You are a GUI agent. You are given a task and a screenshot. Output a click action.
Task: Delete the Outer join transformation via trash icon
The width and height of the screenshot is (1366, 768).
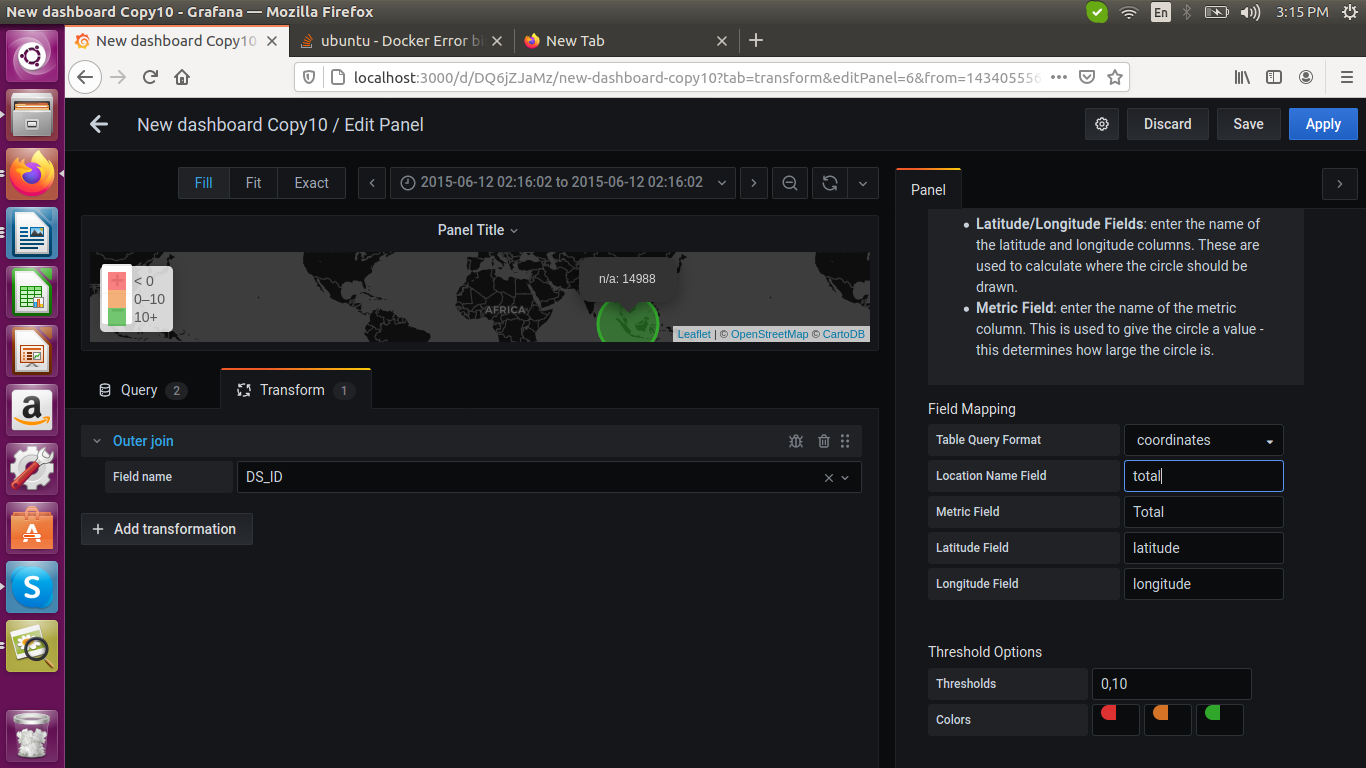(823, 440)
